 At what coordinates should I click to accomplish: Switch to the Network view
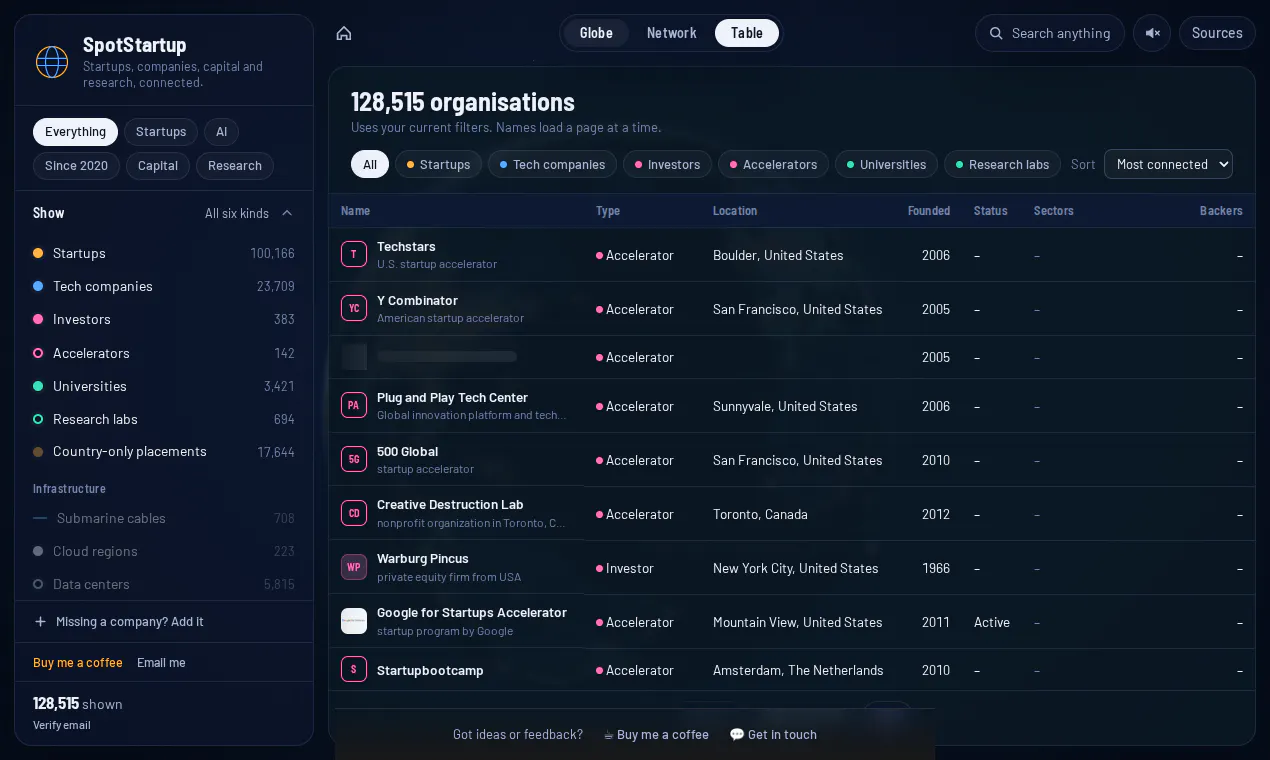point(671,33)
